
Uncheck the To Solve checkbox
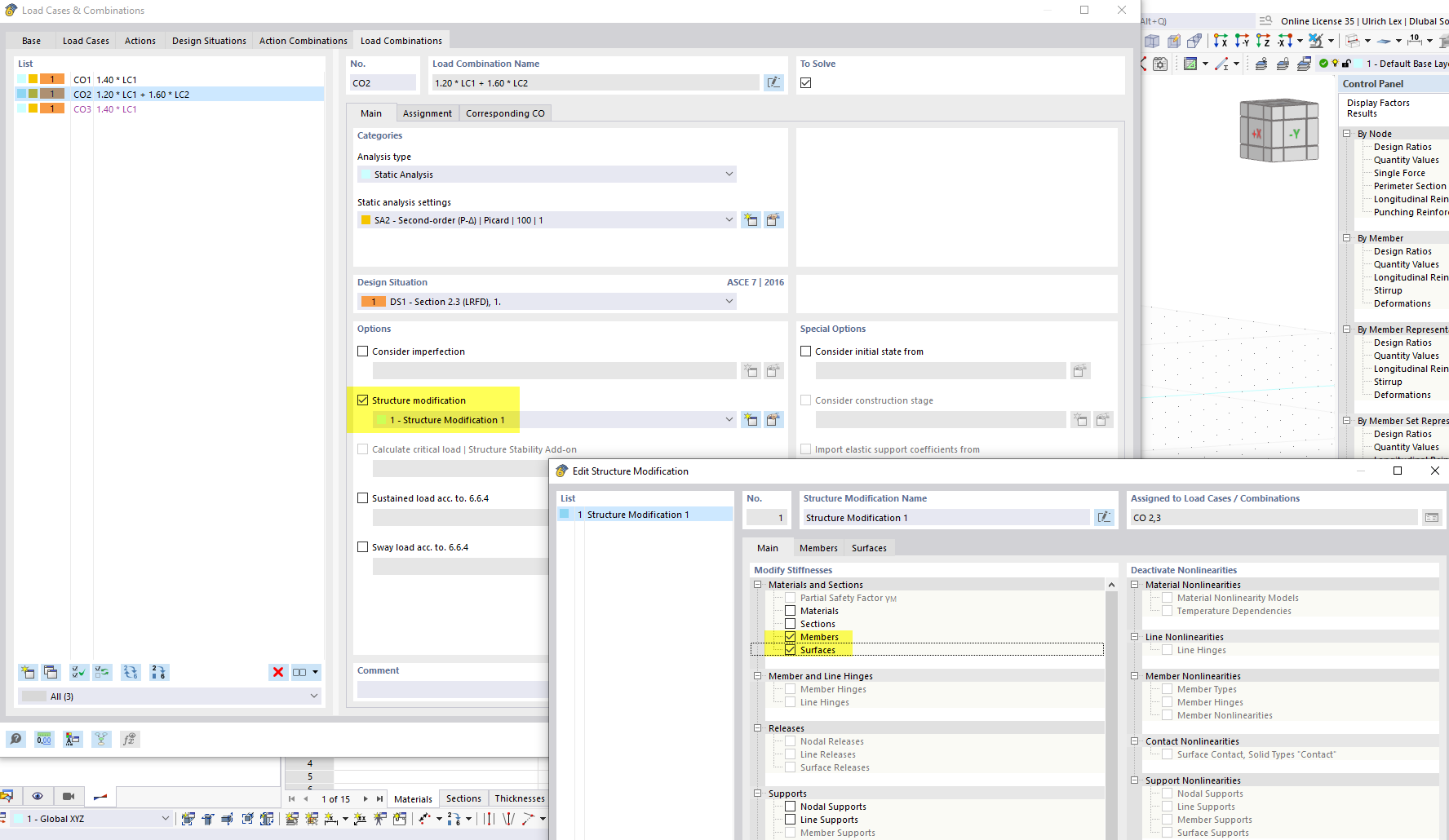tap(806, 82)
